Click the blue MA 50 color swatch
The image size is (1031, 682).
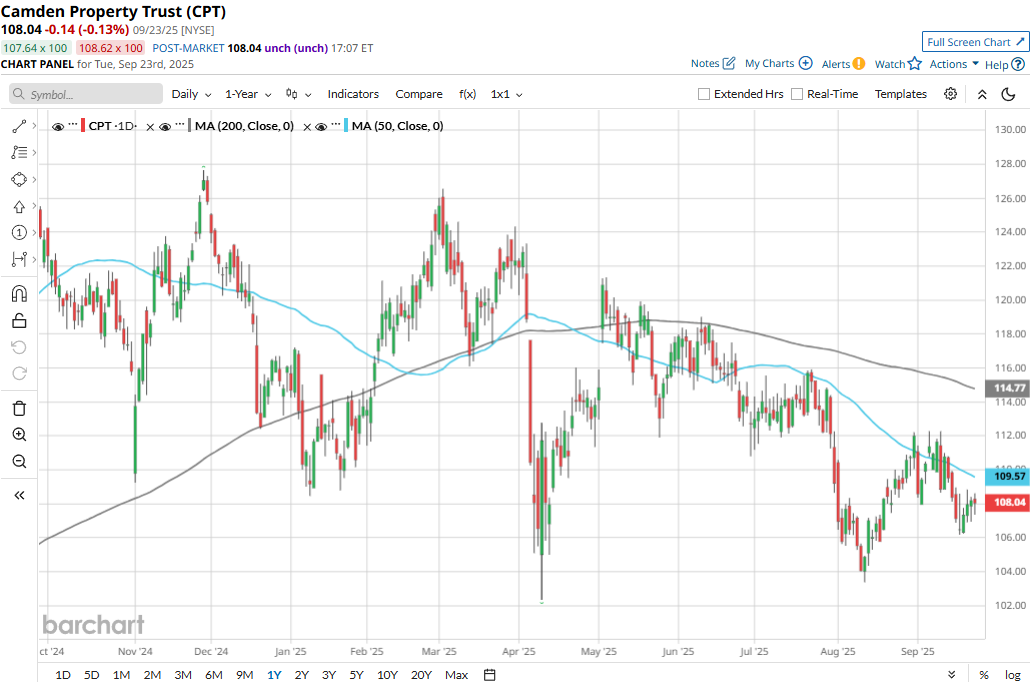coord(346,126)
